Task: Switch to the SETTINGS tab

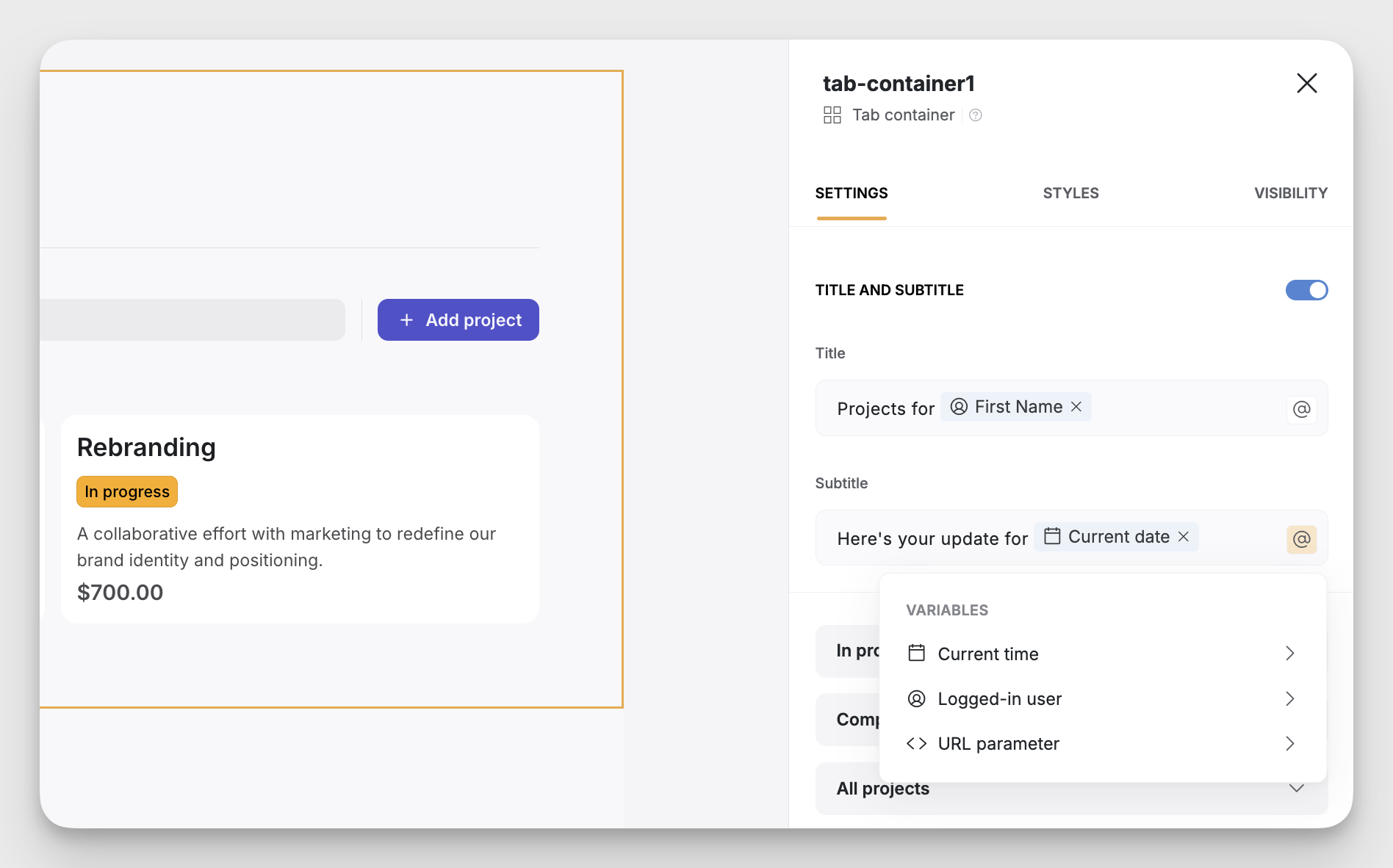Action: point(852,193)
